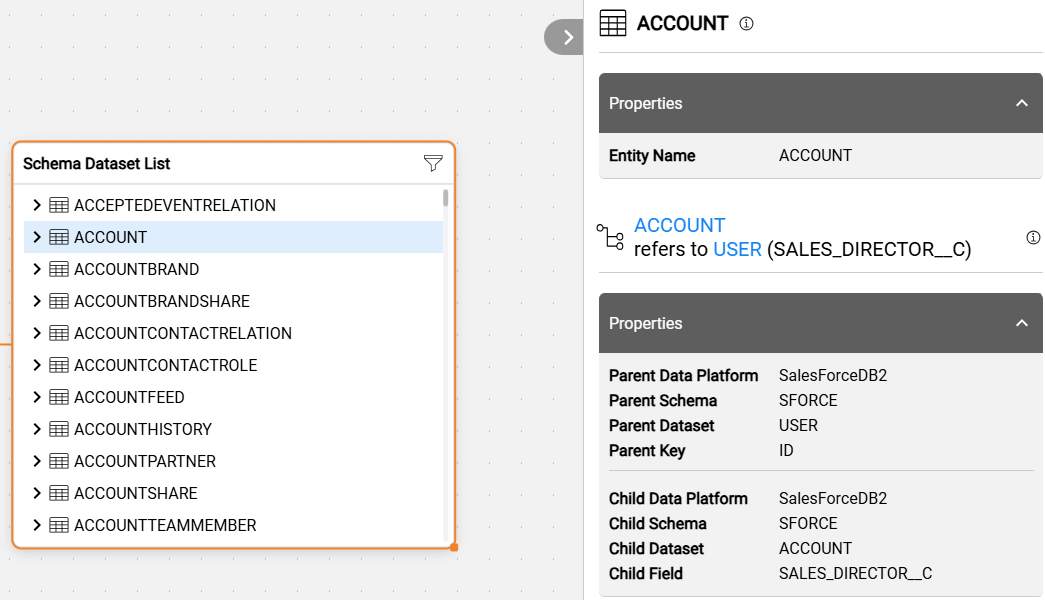Open the info icon beside the relationship description
Screen dimensions: 1045x600
coord(1033,237)
